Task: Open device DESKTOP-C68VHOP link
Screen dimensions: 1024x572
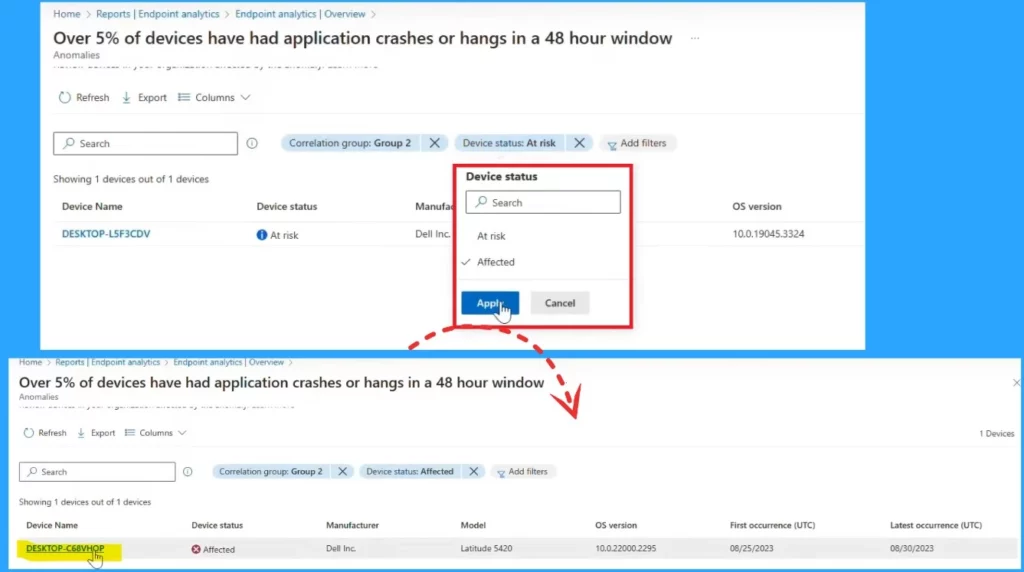Action: click(65, 548)
